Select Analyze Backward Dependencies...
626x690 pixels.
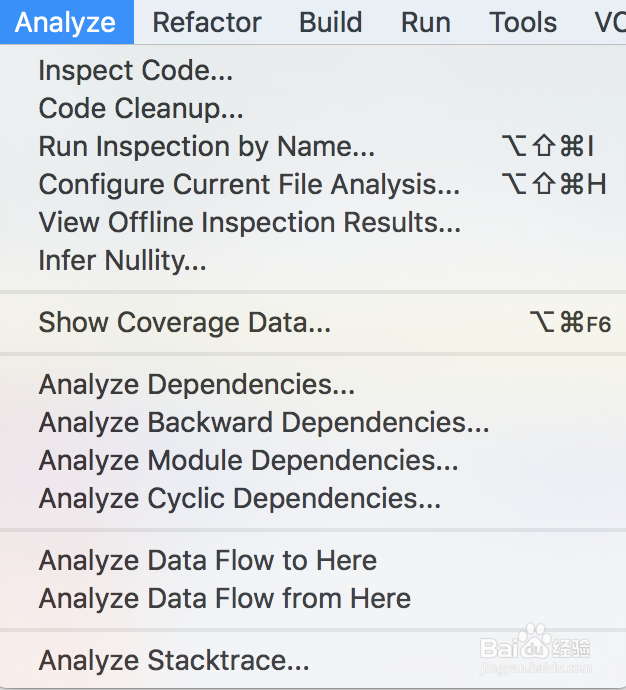[x=264, y=423]
